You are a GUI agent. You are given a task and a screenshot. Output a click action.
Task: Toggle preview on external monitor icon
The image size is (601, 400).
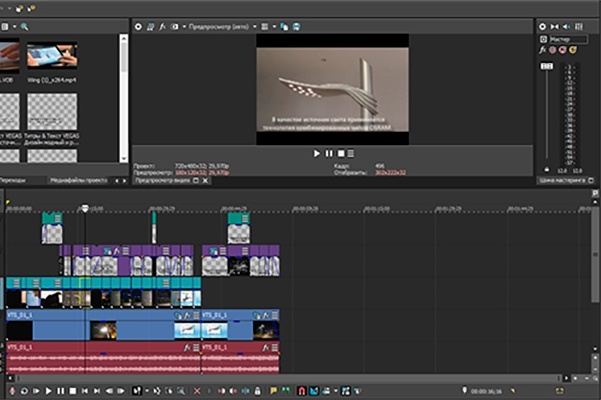click(x=150, y=26)
